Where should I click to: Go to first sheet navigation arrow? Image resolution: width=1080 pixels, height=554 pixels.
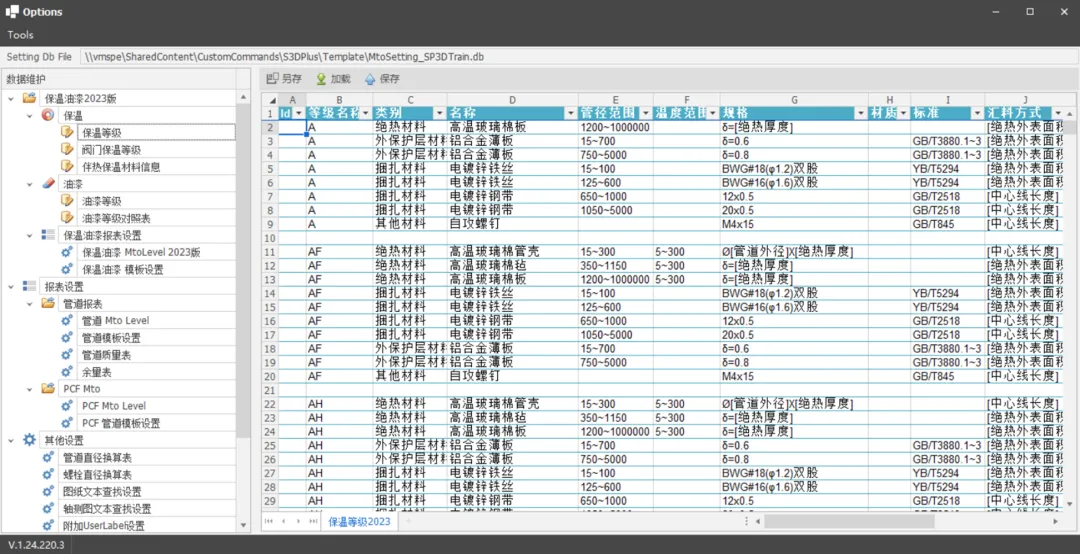pos(269,522)
